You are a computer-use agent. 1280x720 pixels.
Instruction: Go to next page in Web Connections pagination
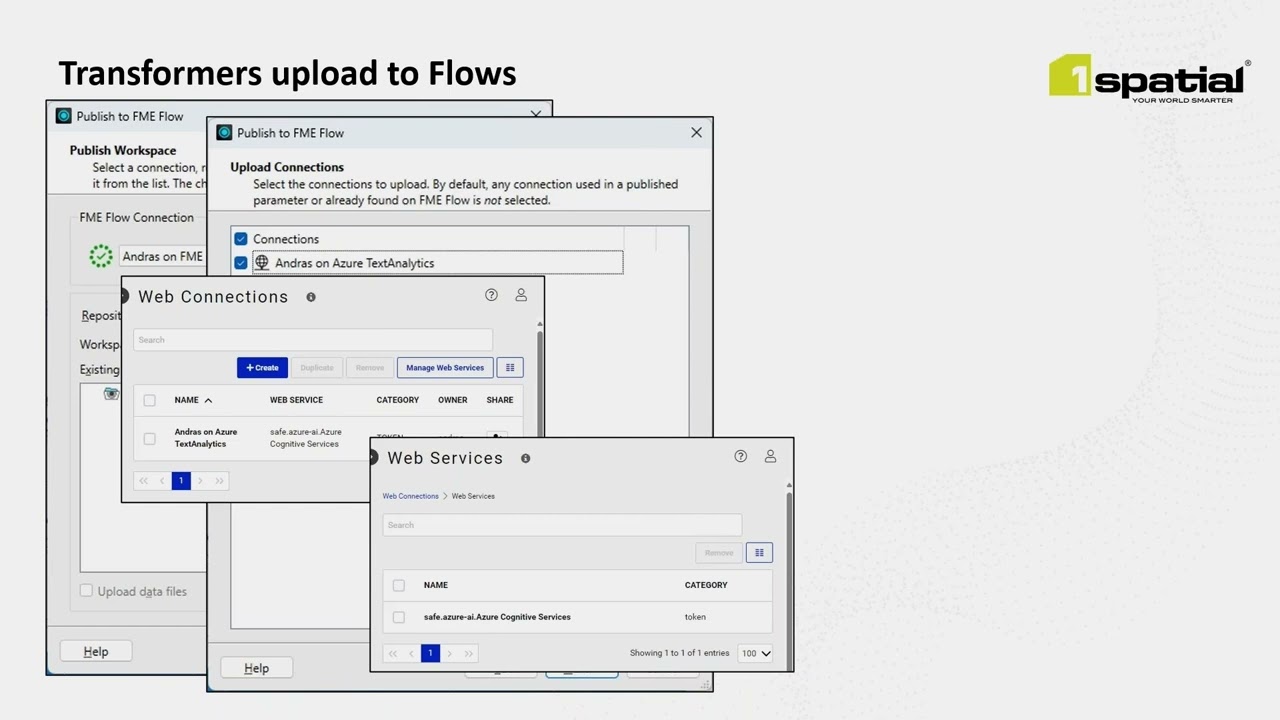[x=200, y=481]
